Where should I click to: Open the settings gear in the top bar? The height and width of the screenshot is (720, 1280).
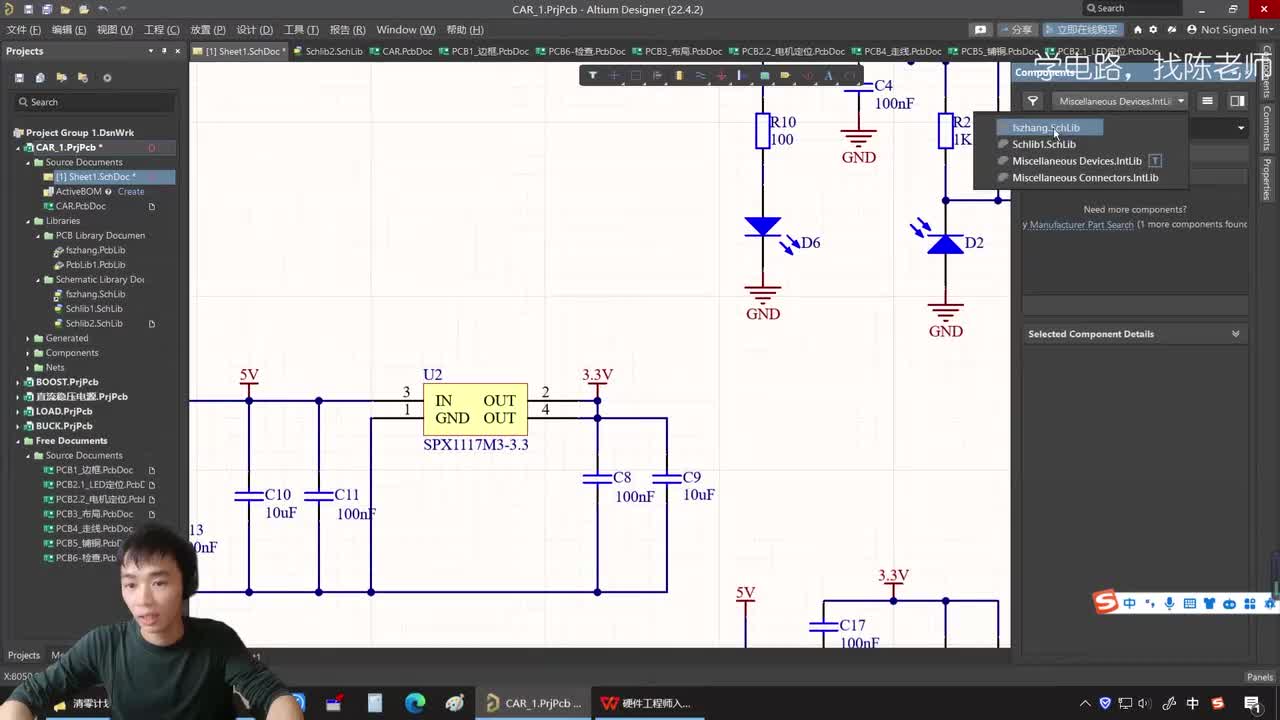click(x=1153, y=30)
